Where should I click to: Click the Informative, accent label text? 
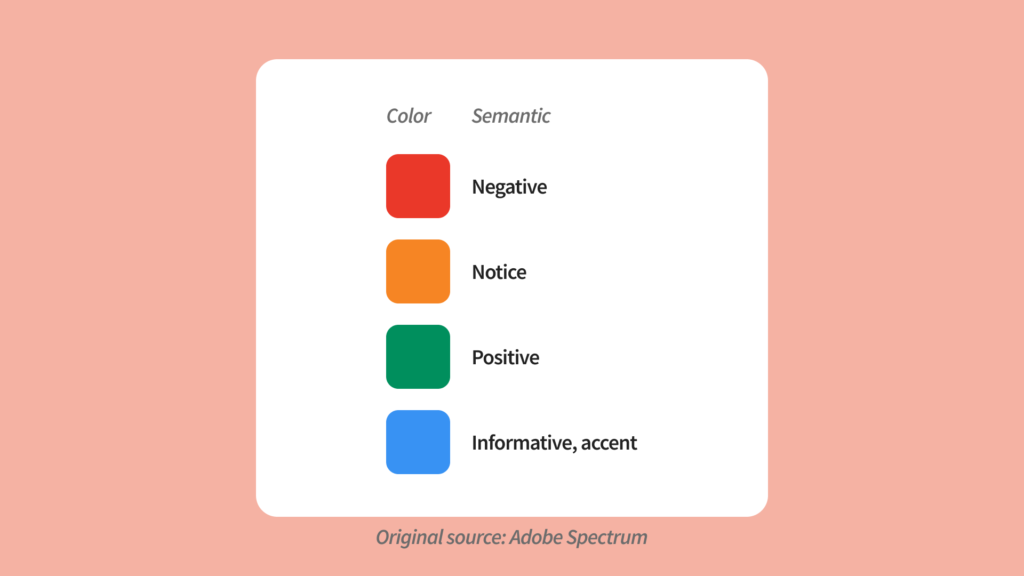click(x=554, y=443)
